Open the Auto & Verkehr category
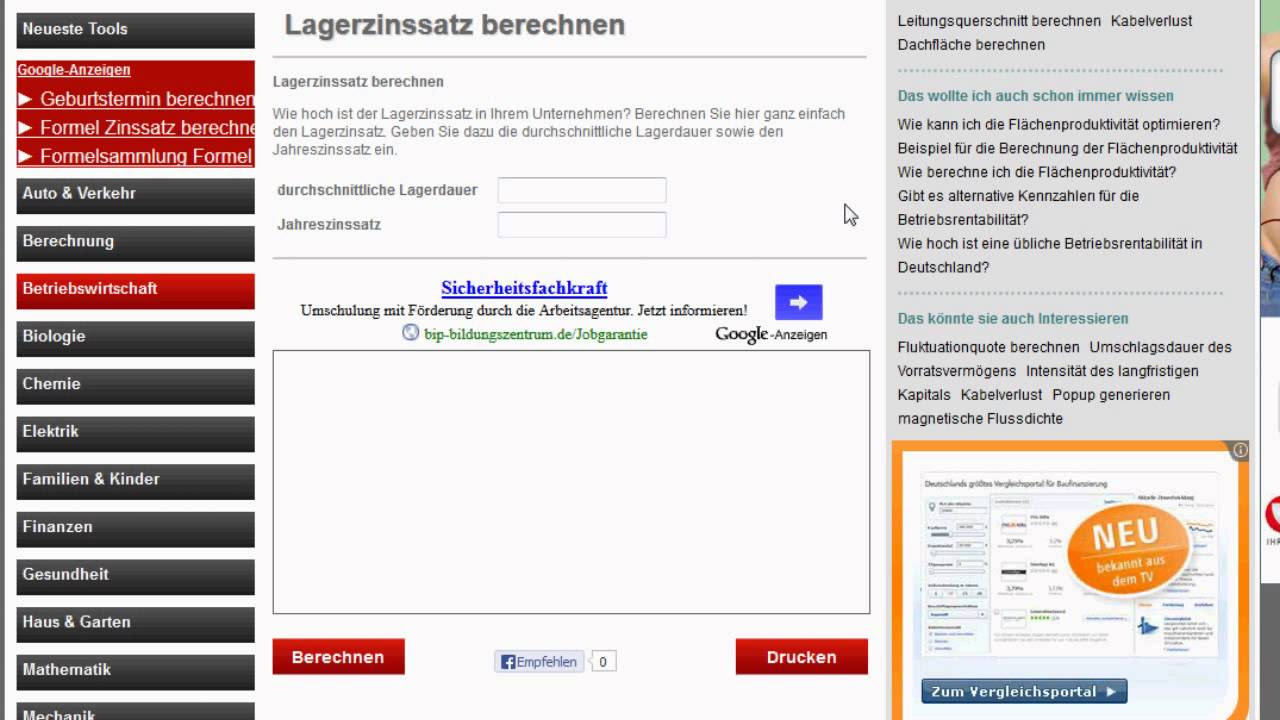The image size is (1280, 720). (x=136, y=194)
